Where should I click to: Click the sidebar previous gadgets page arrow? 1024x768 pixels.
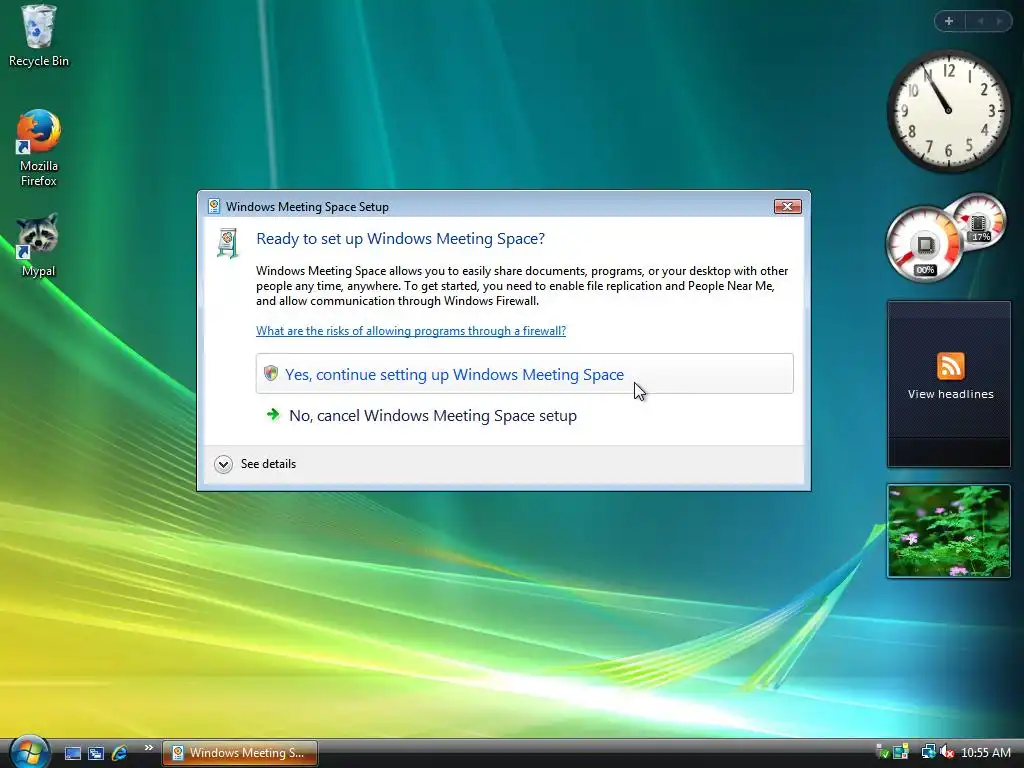coord(980,21)
